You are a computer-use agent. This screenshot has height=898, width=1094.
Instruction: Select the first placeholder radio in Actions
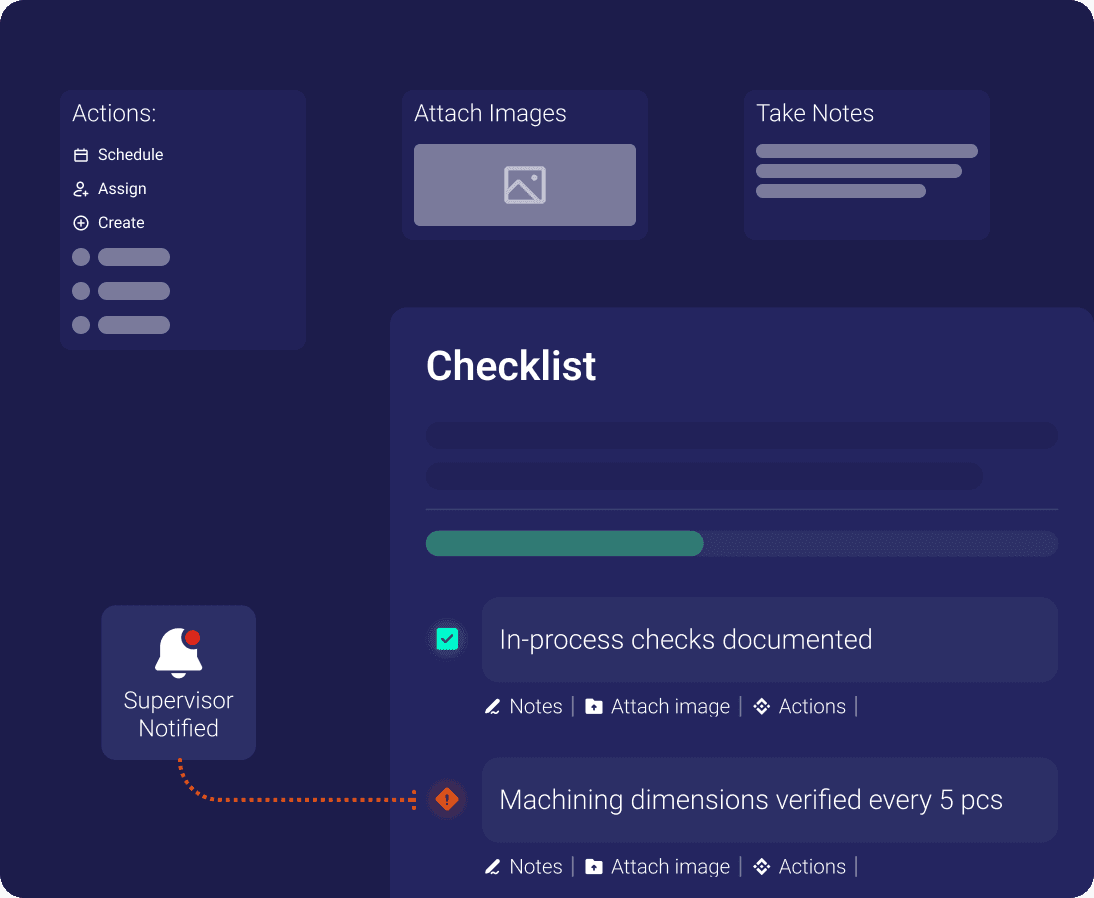81,257
